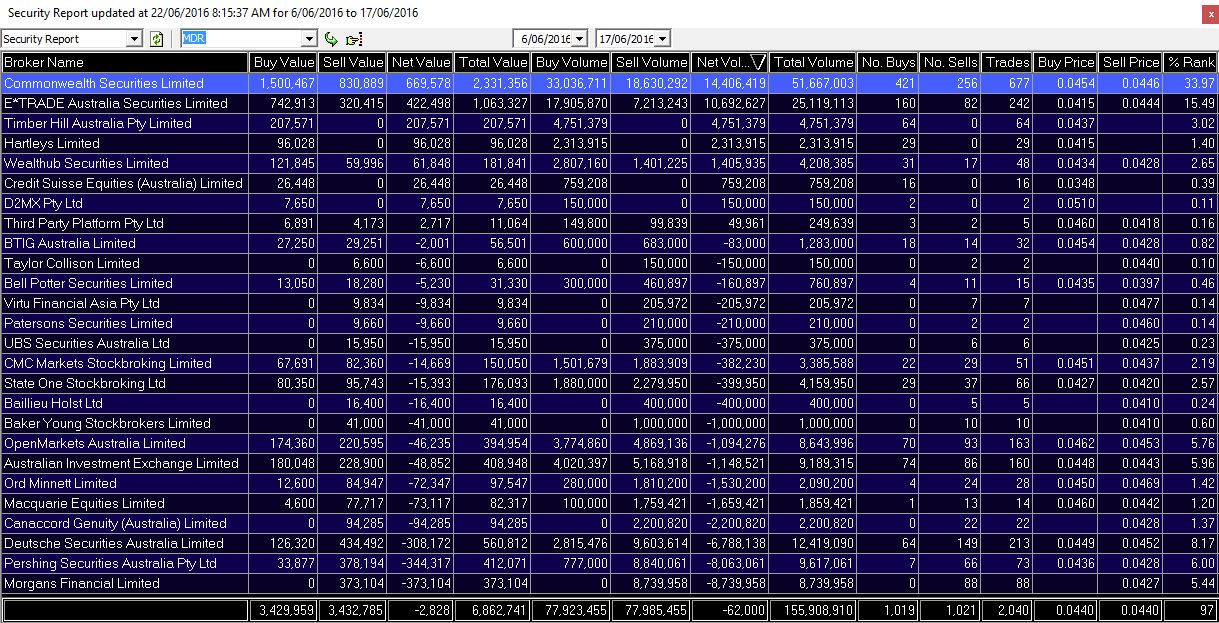Open the 17/06/2016 end date picker
Screen dimensions: 1219x623
point(661,39)
